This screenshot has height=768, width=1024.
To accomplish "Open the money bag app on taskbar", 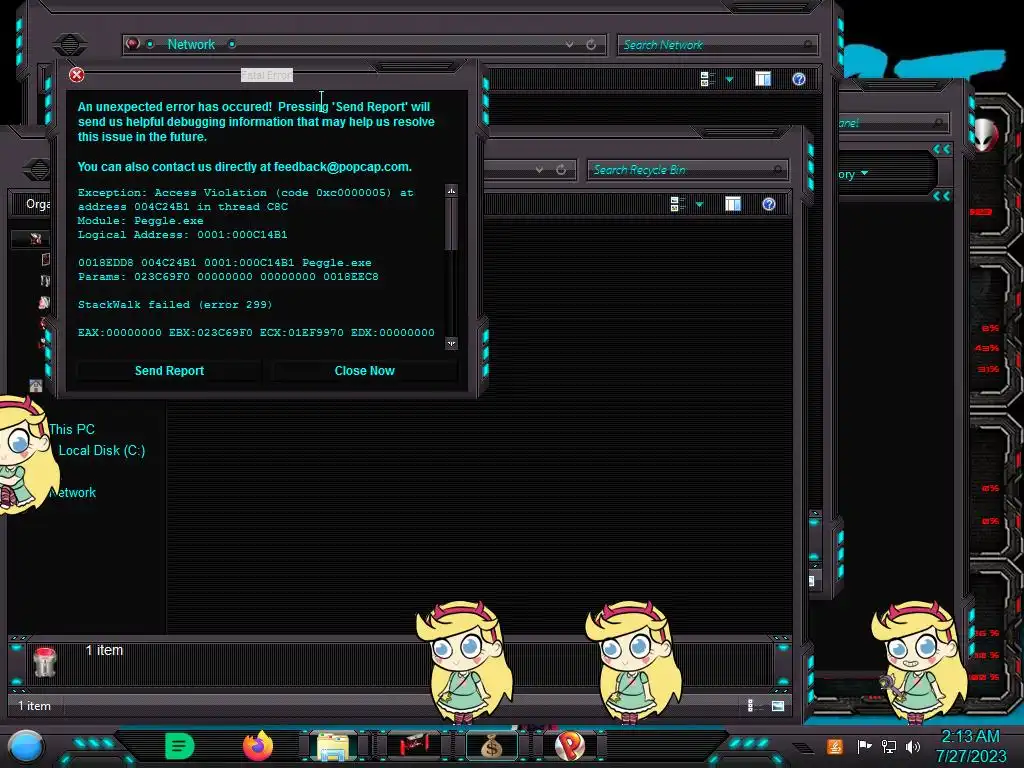I will [x=492, y=746].
